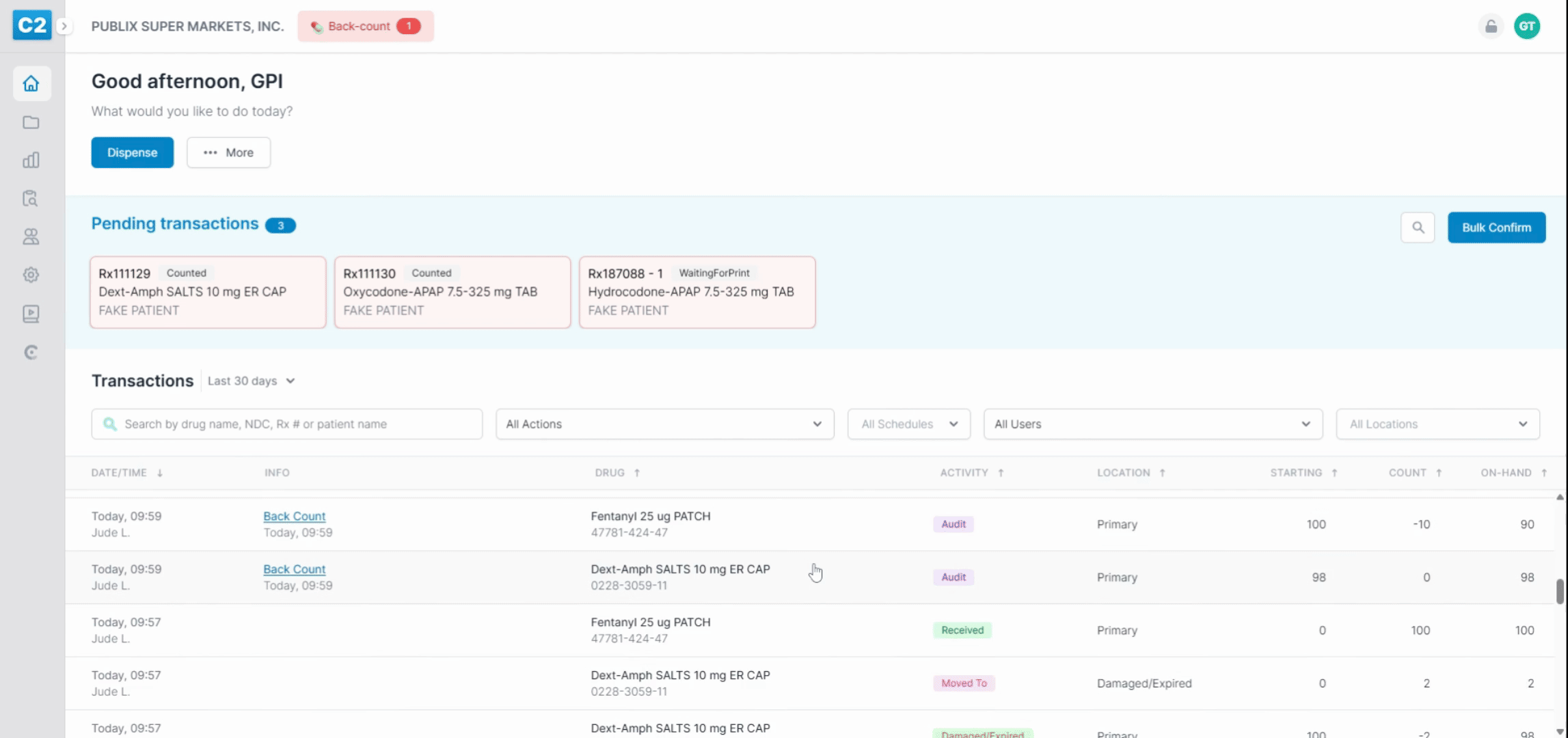This screenshot has width=1568, height=738.
Task: Focus the drug name, NDC, Rx search field
Action: click(287, 424)
